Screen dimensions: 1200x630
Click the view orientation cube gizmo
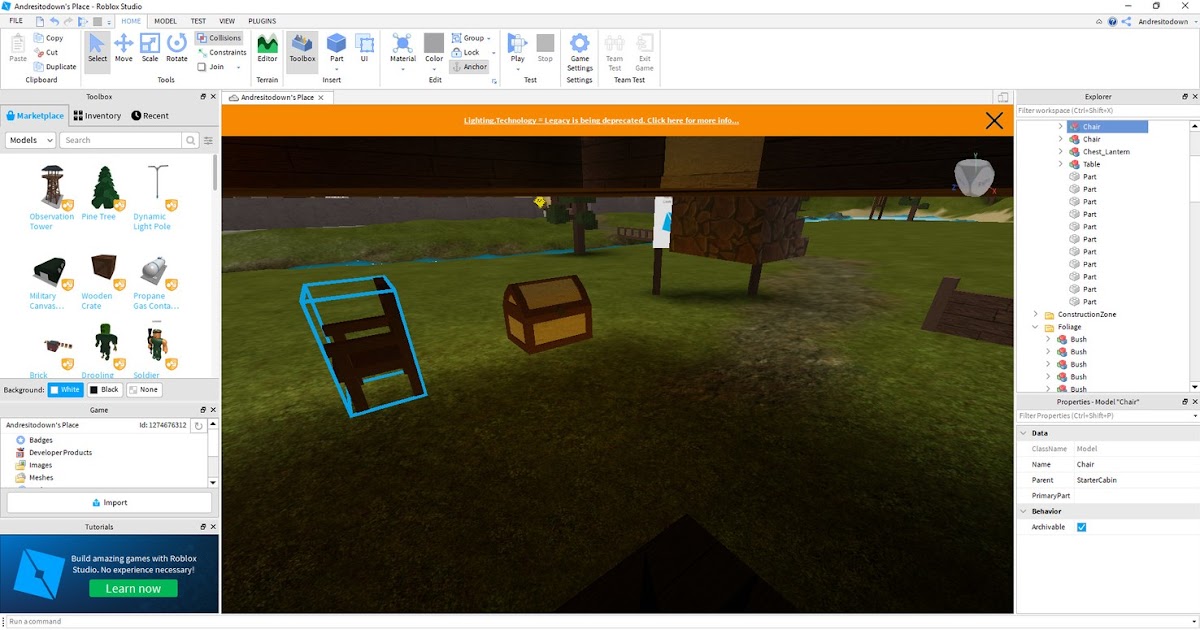pos(972,177)
